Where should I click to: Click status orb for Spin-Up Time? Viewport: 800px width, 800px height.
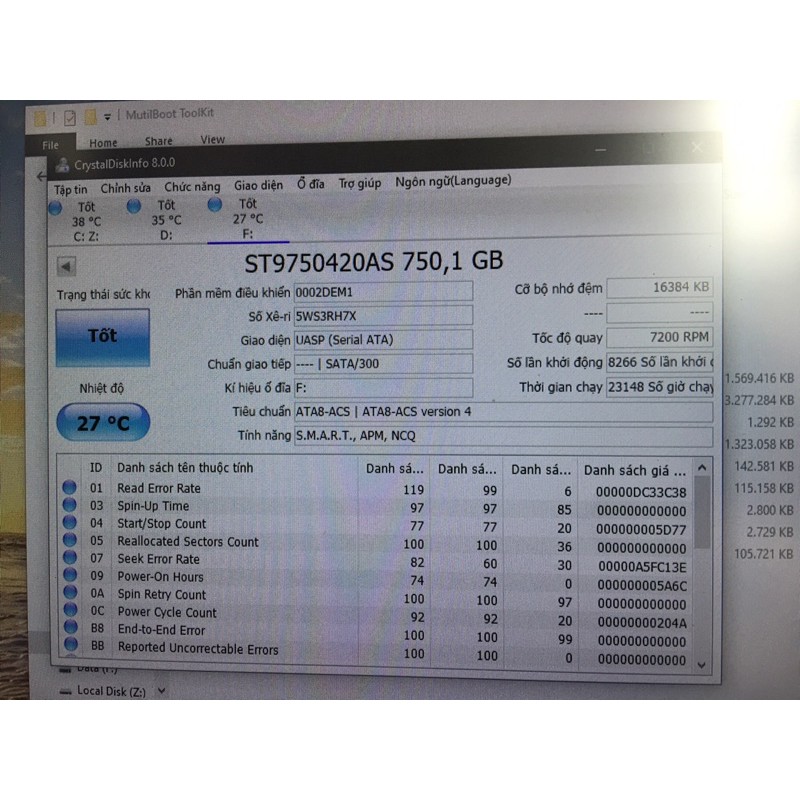point(69,505)
